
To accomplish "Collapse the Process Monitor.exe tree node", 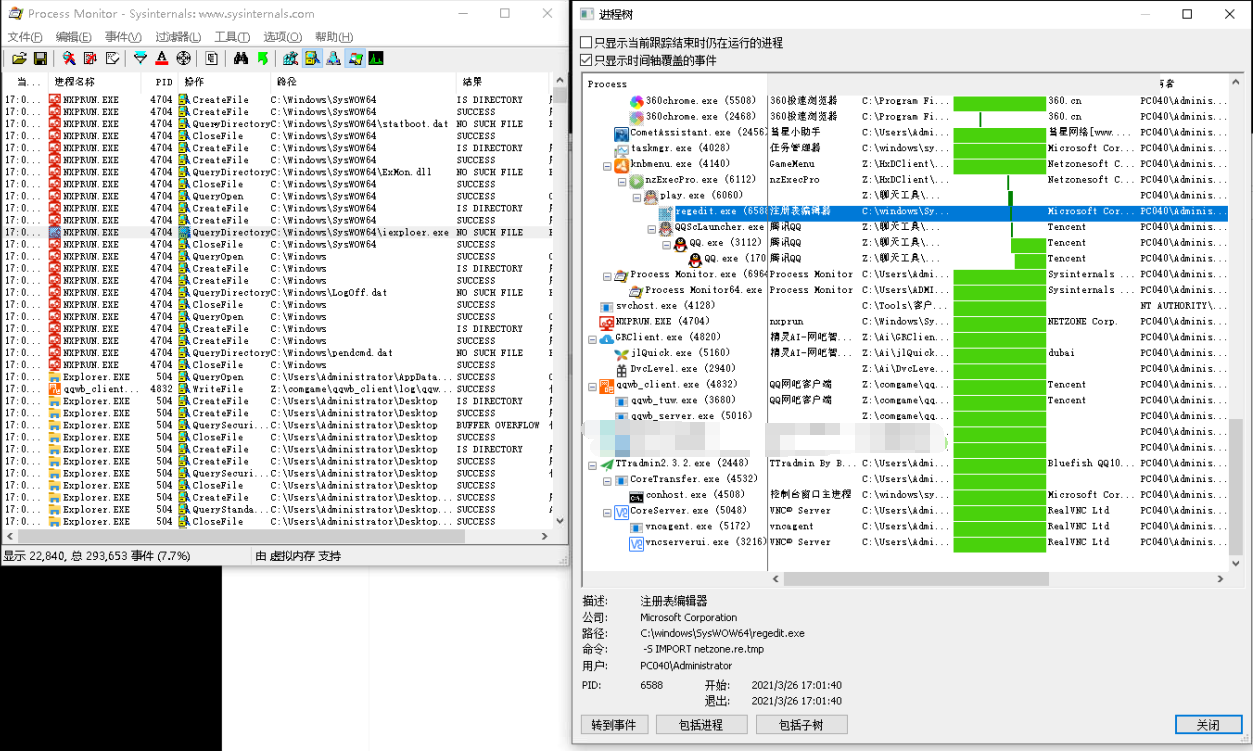I will point(607,275).
